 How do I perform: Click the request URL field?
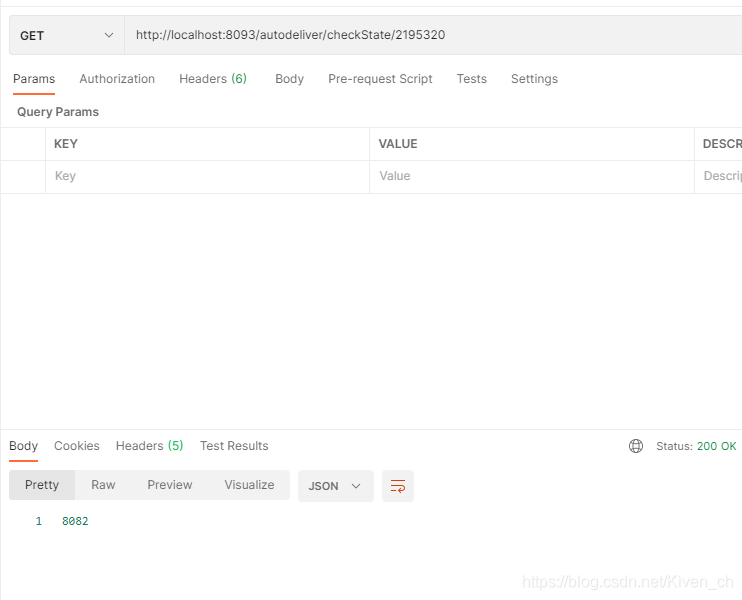433,35
